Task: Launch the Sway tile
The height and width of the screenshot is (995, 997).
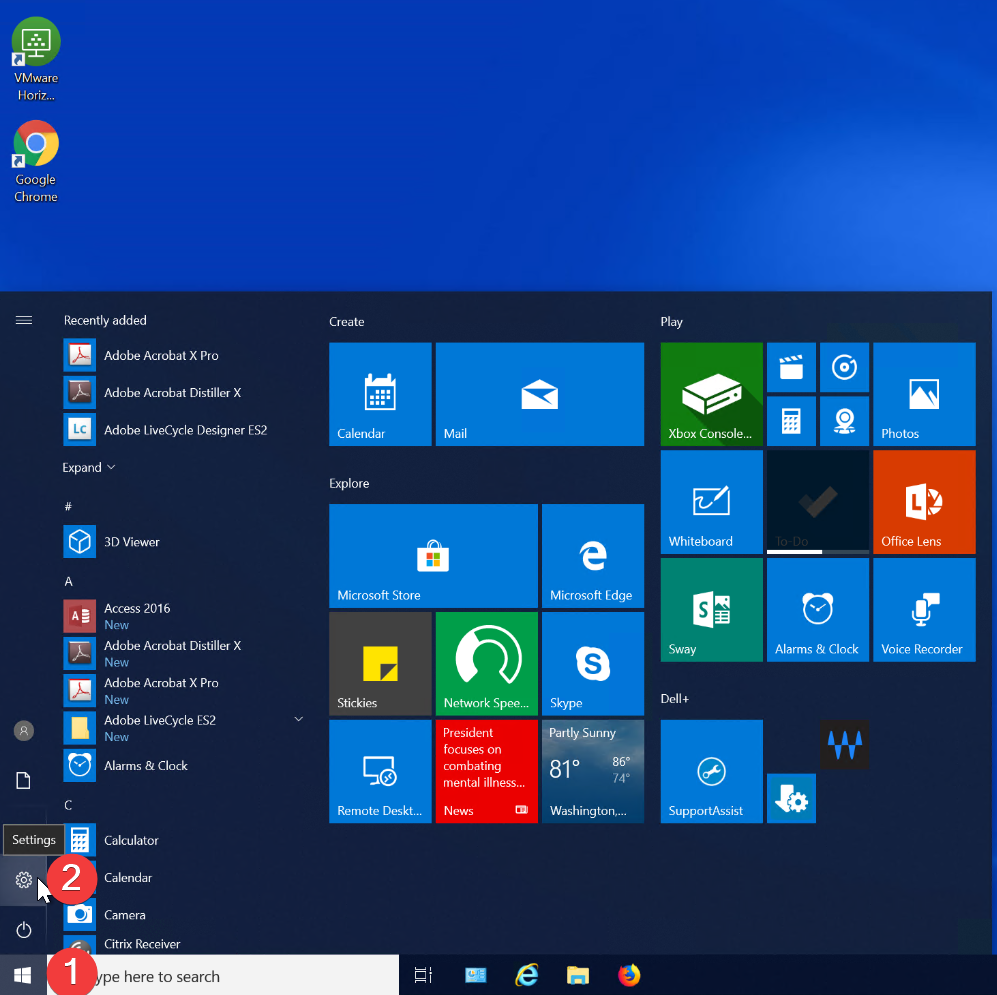Action: point(711,610)
